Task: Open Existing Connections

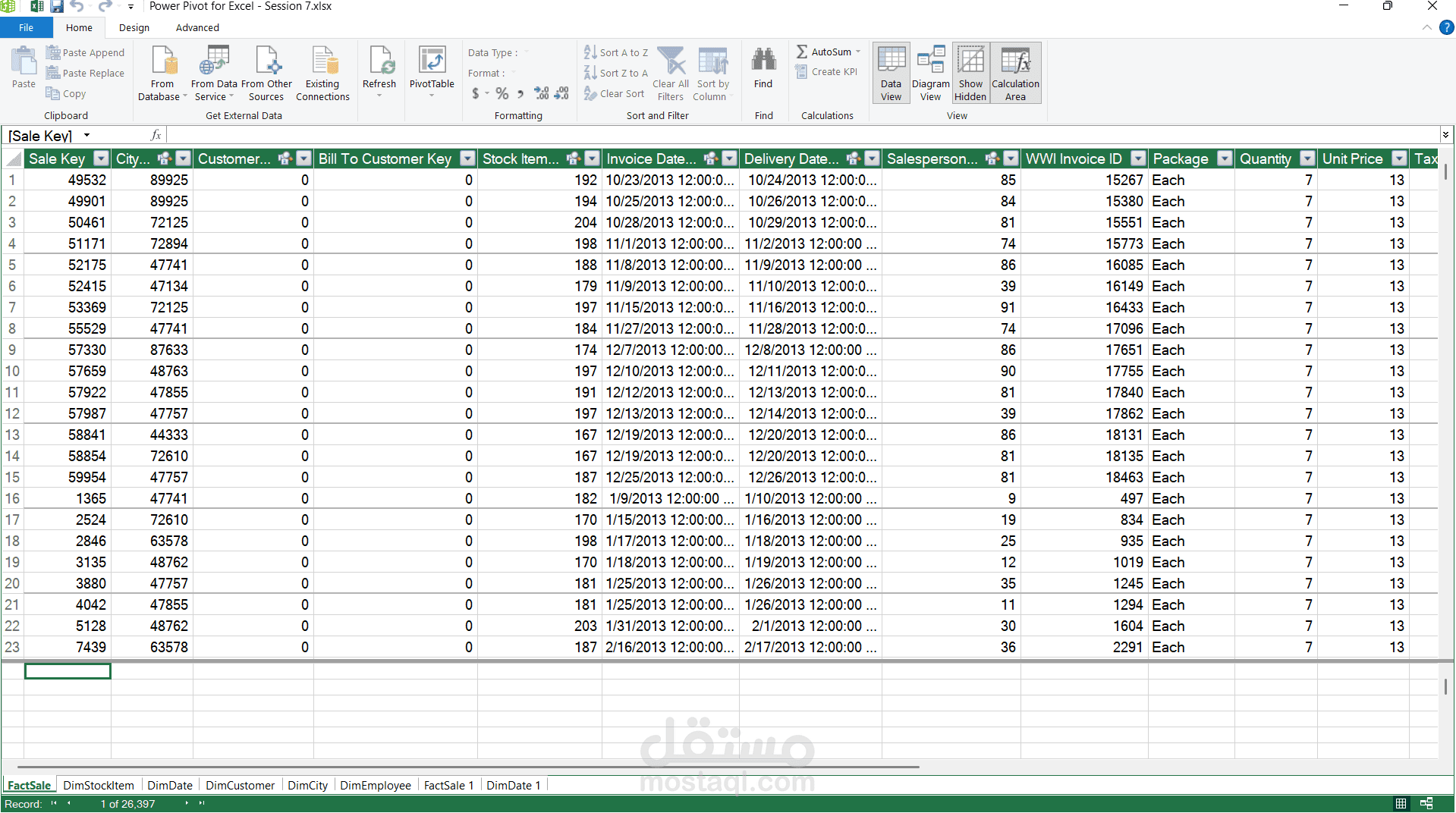Action: (322, 73)
